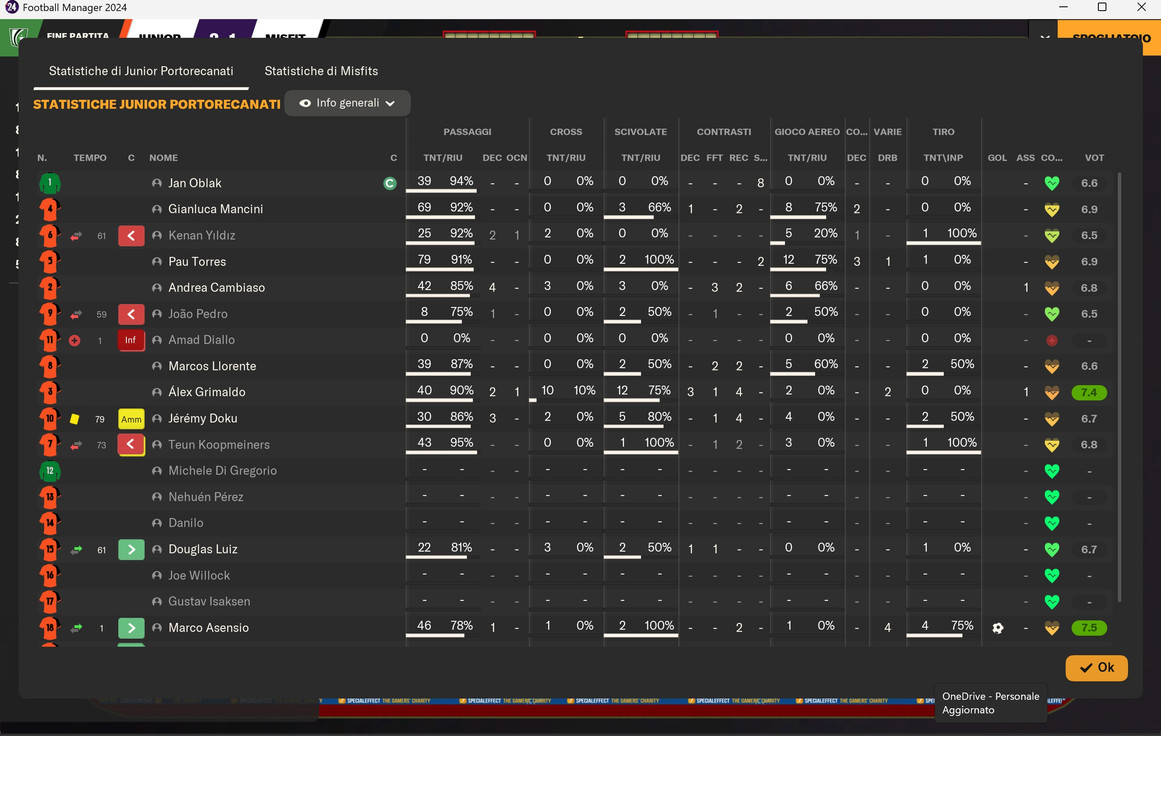This screenshot has height=800, width=1161.
Task: Click Jan Oblak's 6.6 rating
Action: point(1088,183)
